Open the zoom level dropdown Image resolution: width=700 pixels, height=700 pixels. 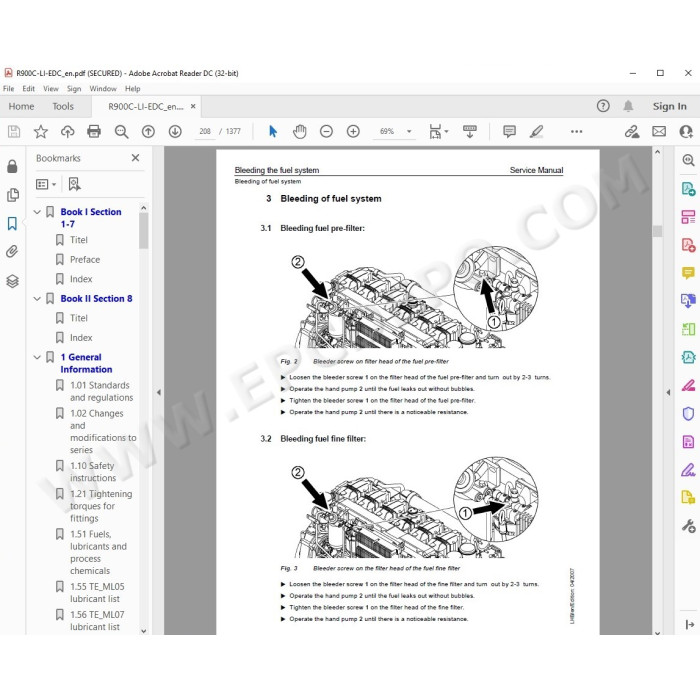coord(409,131)
